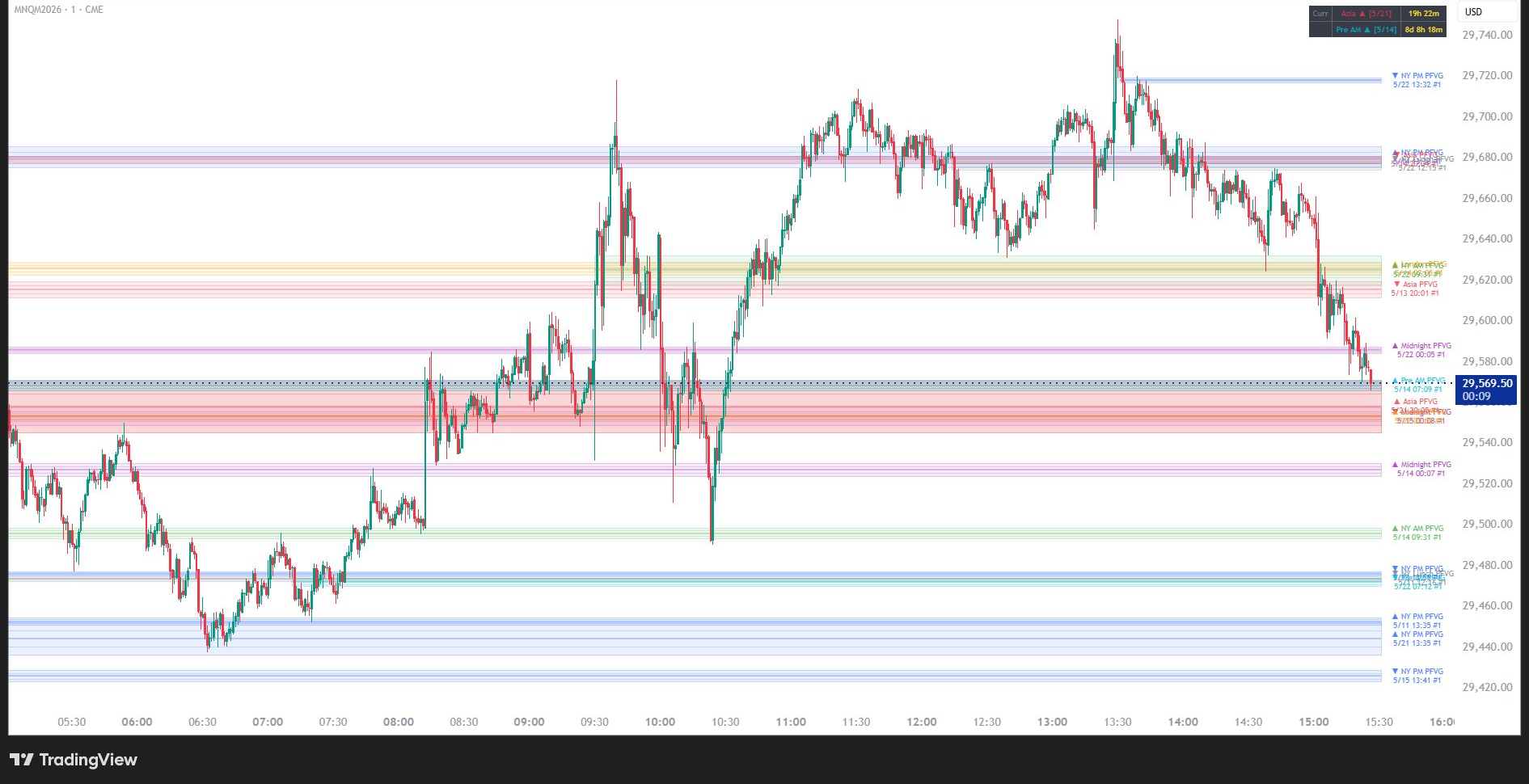
Task: Select the Midnight PFVG 5/22 00:05 label
Action: click(1421, 350)
